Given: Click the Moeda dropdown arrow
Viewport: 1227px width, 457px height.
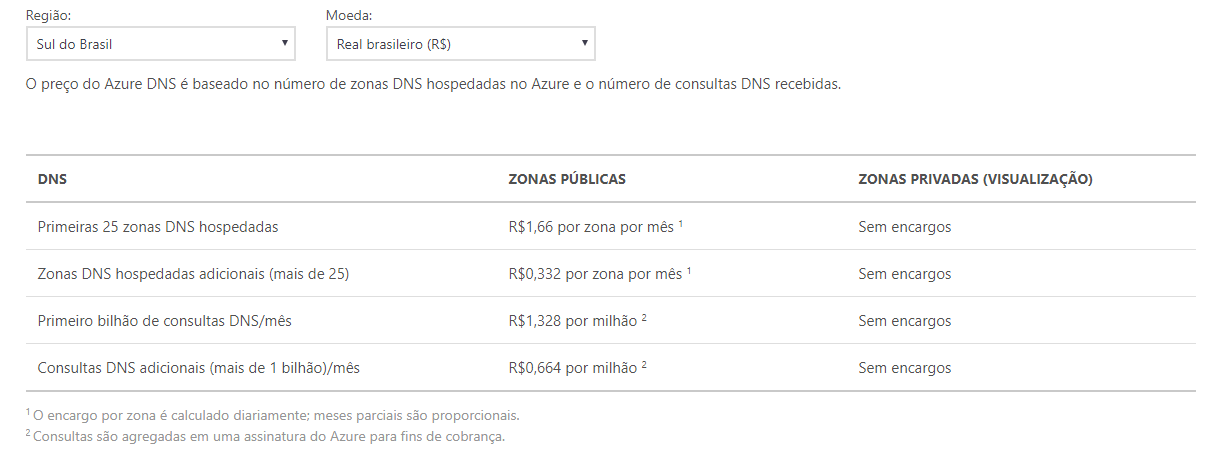Looking at the screenshot, I should (584, 43).
